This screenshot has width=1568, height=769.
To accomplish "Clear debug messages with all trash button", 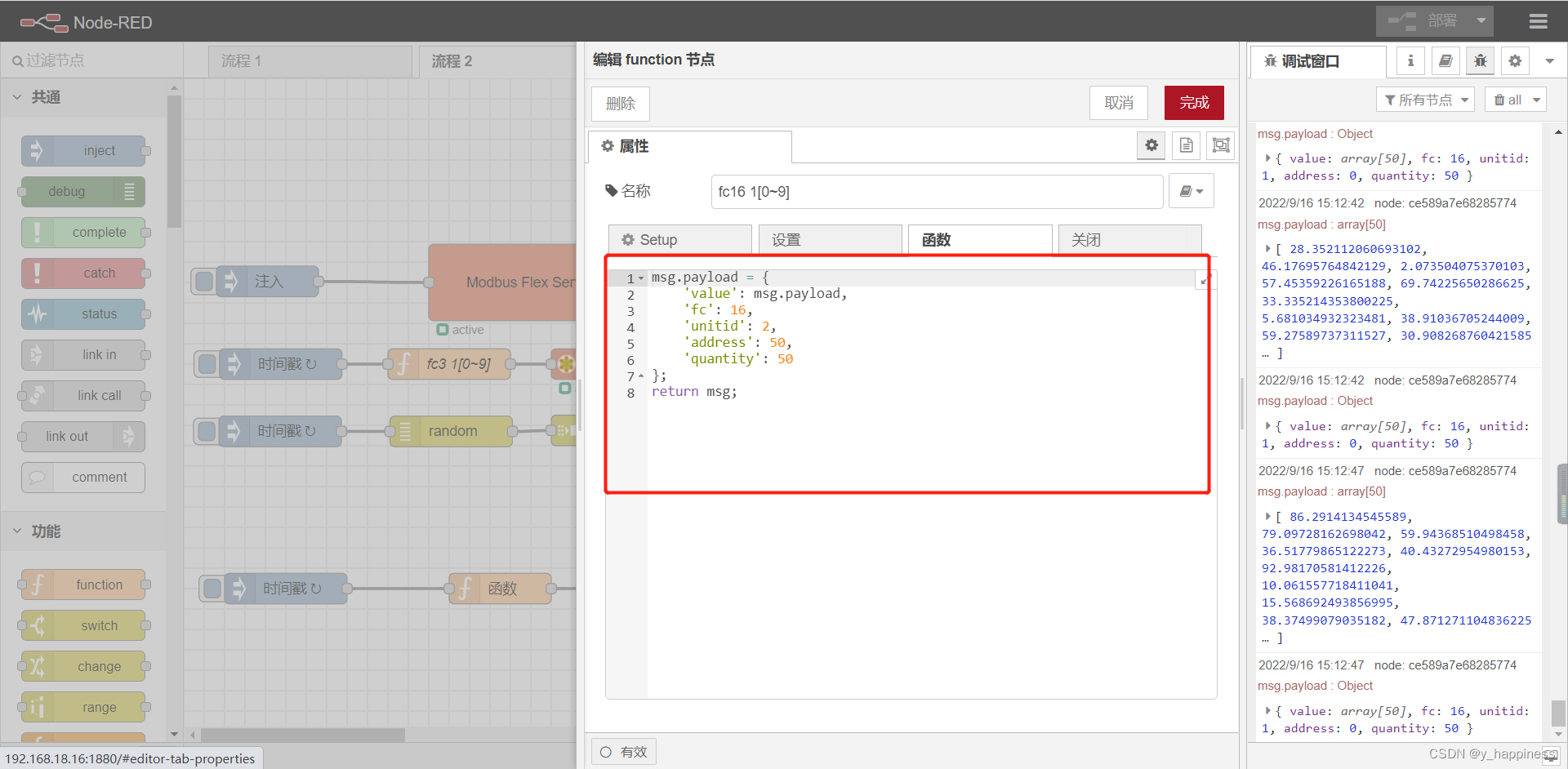I will tap(1507, 100).
